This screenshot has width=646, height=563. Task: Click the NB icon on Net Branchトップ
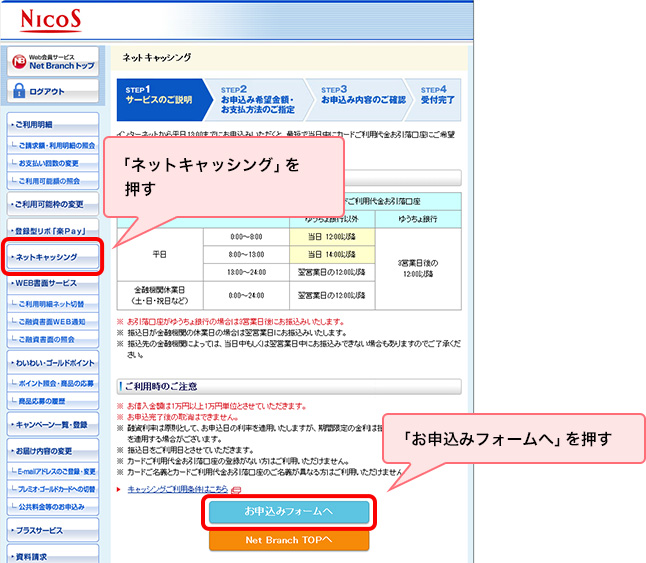tap(18, 61)
